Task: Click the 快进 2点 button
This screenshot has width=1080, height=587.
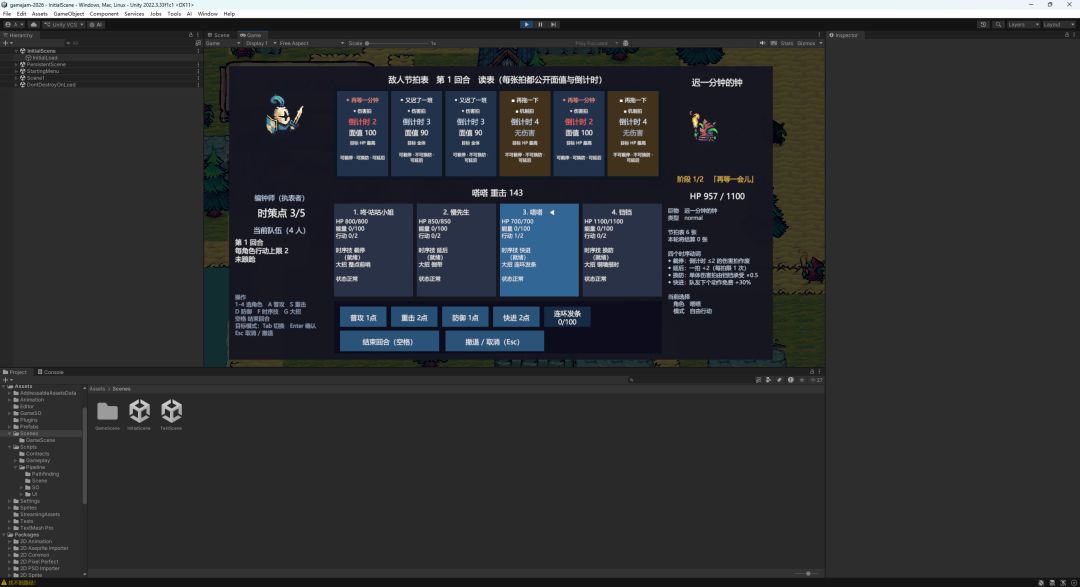Action: point(516,318)
